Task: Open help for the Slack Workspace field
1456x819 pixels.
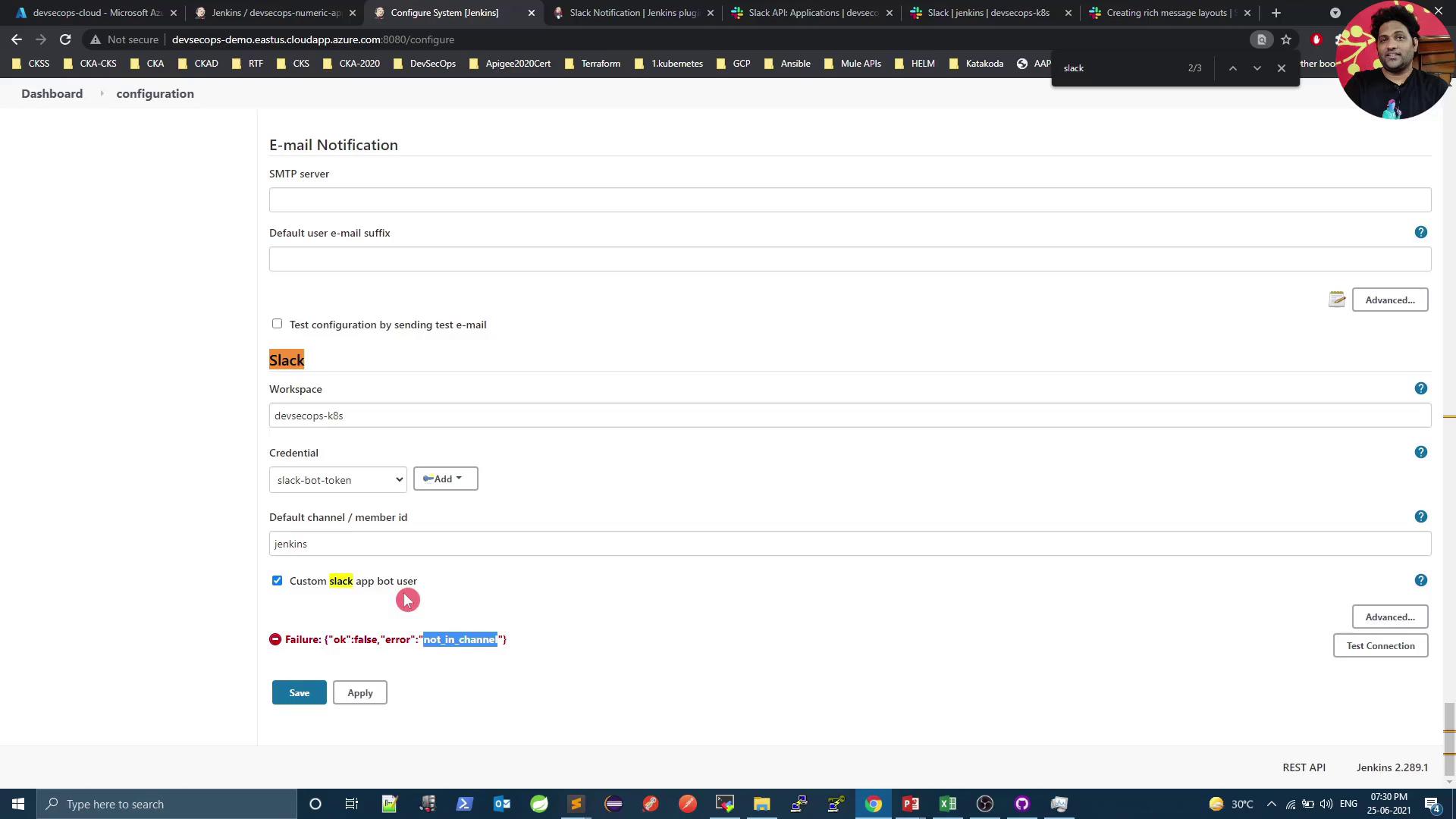Action: [x=1420, y=388]
